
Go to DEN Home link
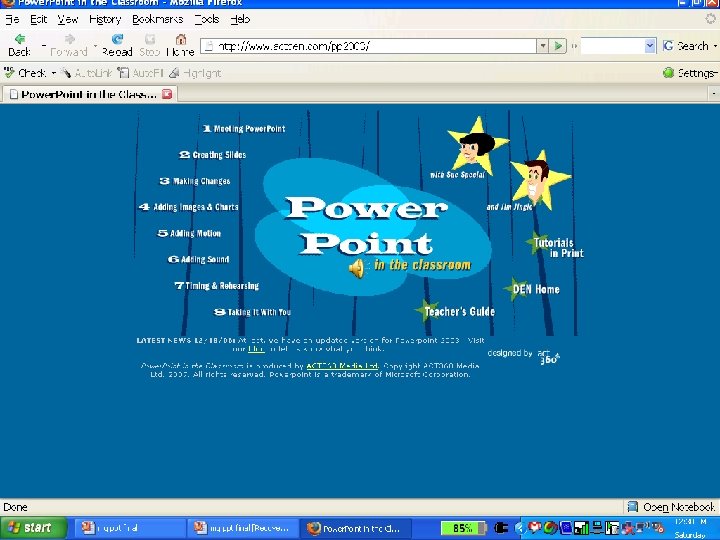point(533,289)
